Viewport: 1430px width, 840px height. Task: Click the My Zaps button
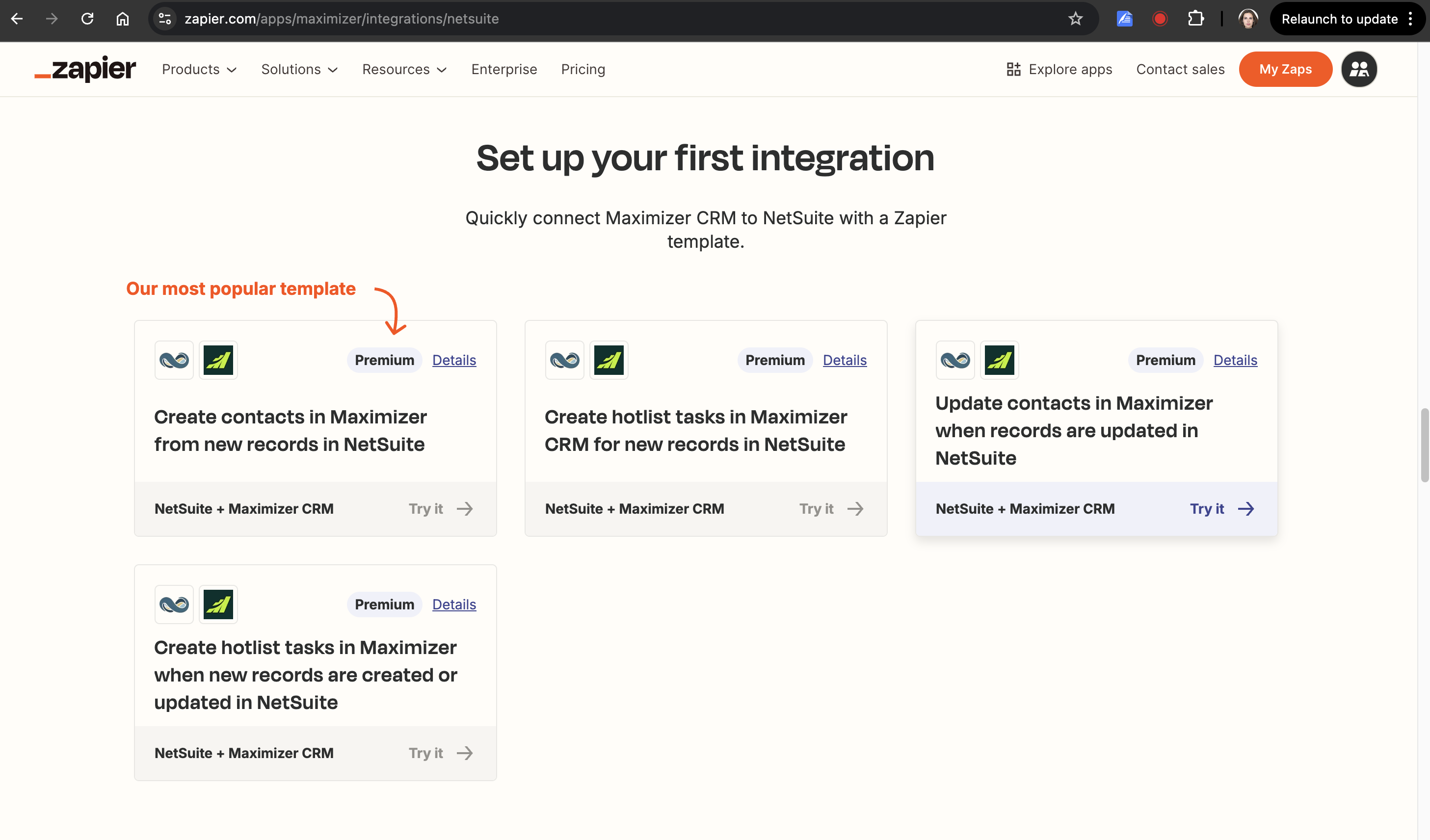[x=1285, y=69]
